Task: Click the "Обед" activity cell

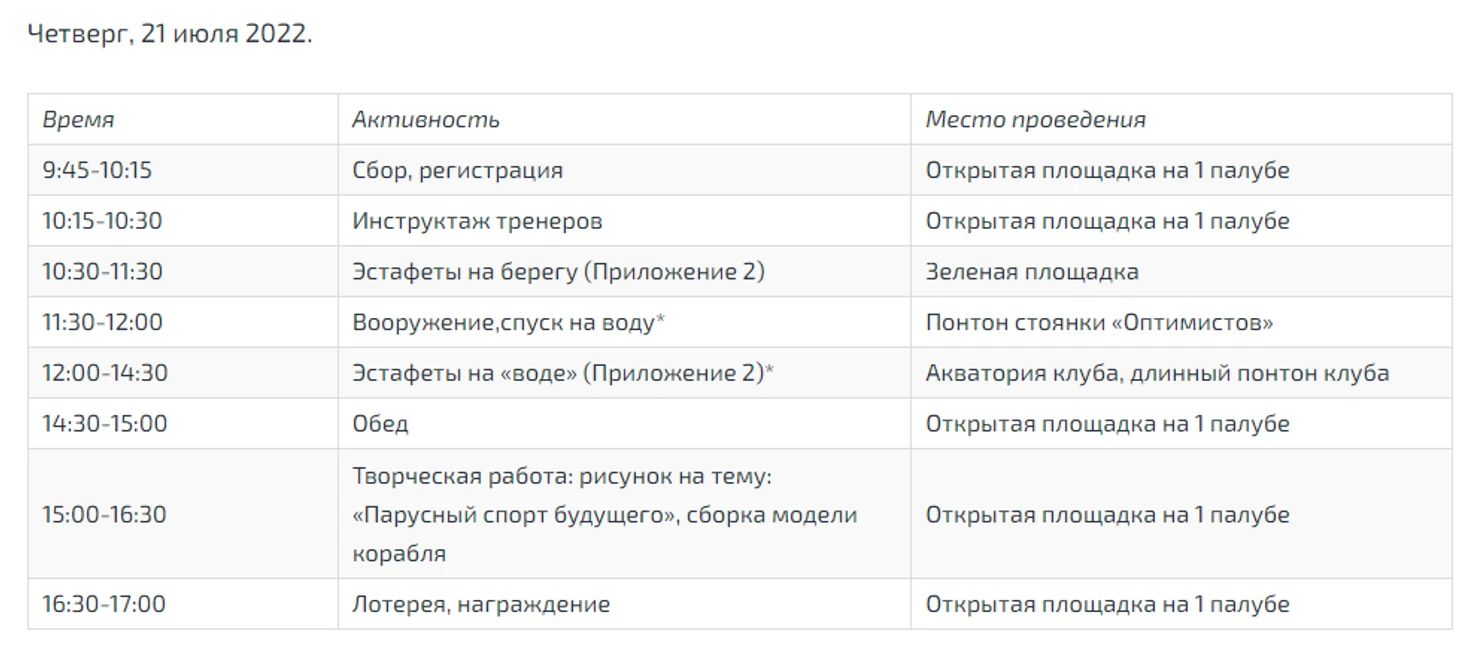Action: 380,424
